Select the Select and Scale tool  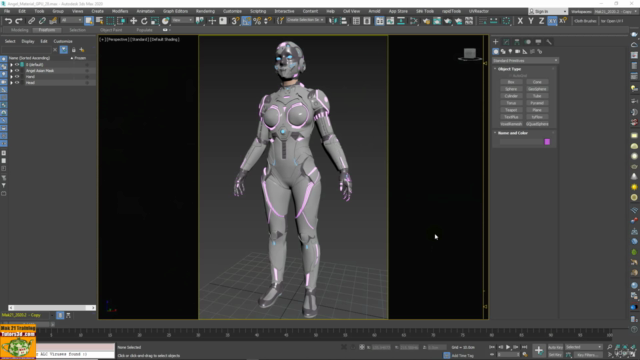(155, 21)
